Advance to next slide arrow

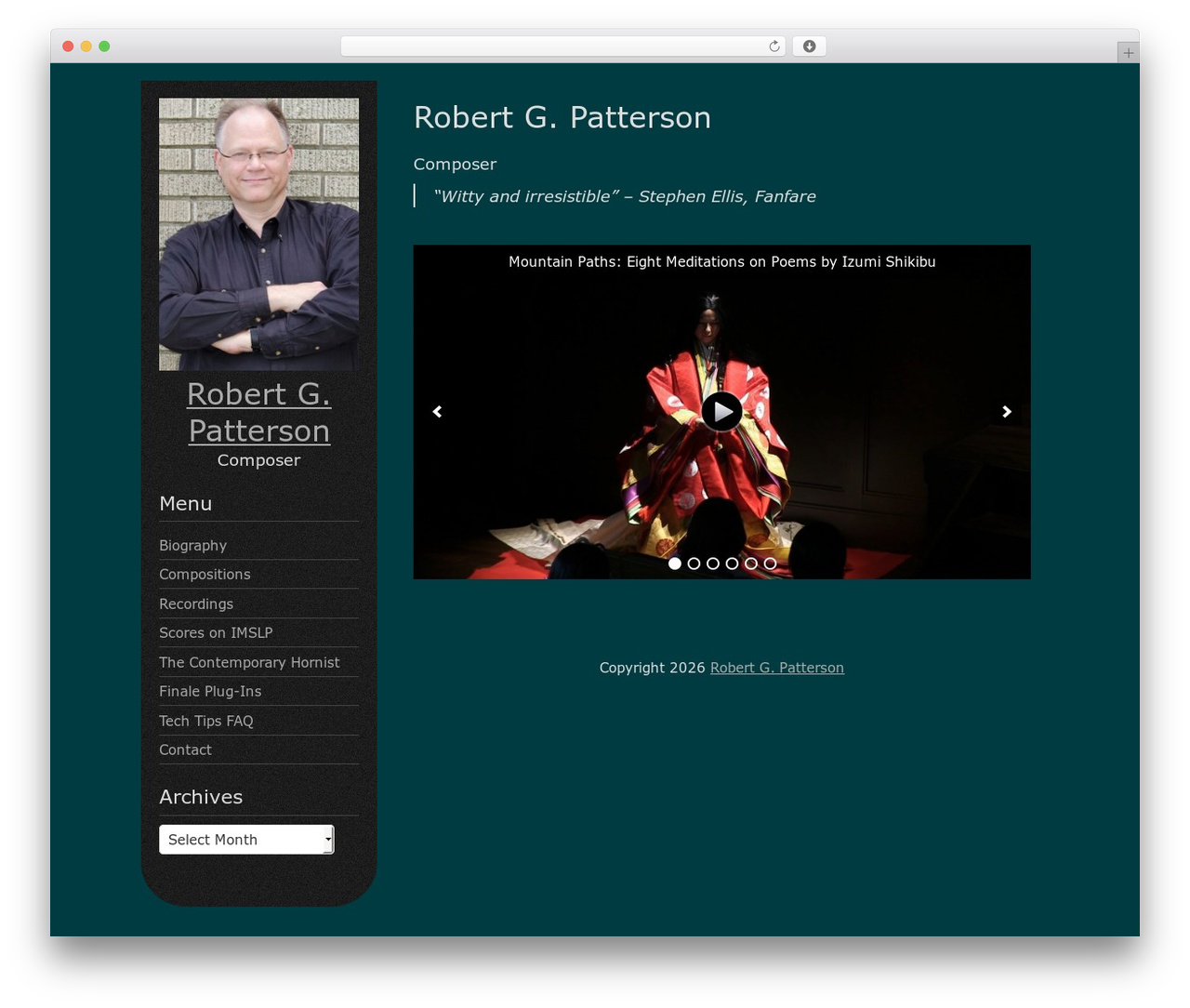point(1007,411)
